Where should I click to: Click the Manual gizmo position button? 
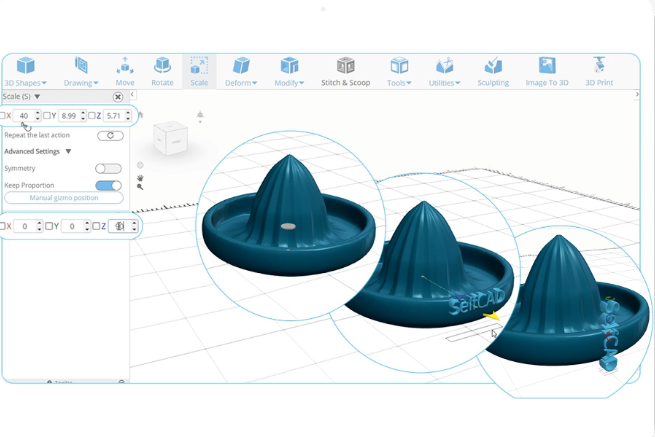64,198
